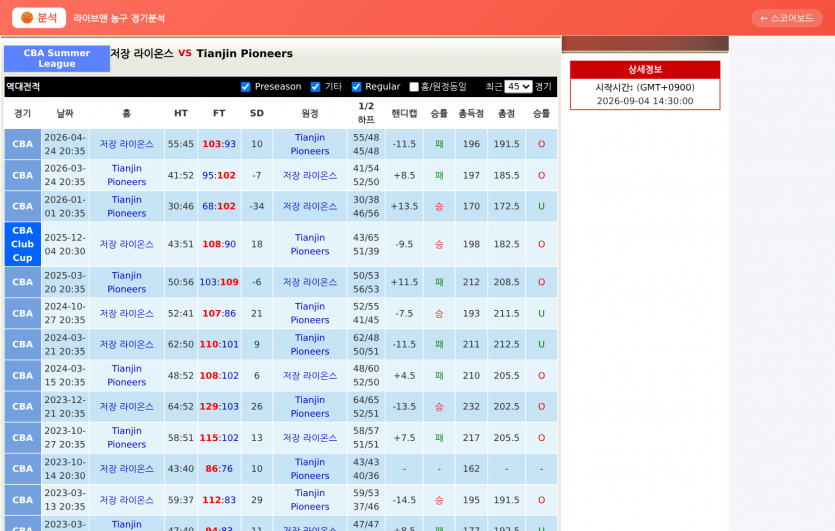Viewport: 835px width, 531px height.
Task: Enable the 홈/원정동일 checkbox
Action: [414, 87]
